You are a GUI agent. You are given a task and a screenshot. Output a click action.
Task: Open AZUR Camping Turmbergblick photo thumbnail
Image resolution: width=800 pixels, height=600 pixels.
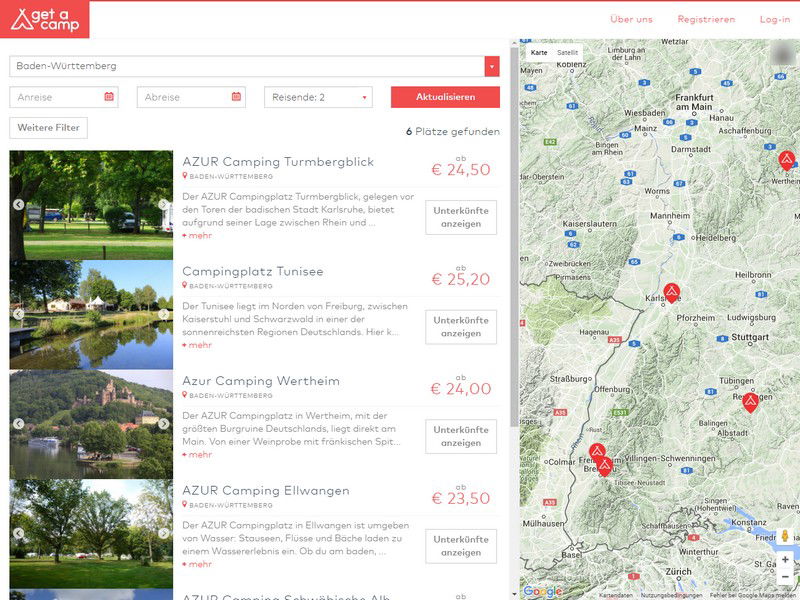[x=91, y=205]
